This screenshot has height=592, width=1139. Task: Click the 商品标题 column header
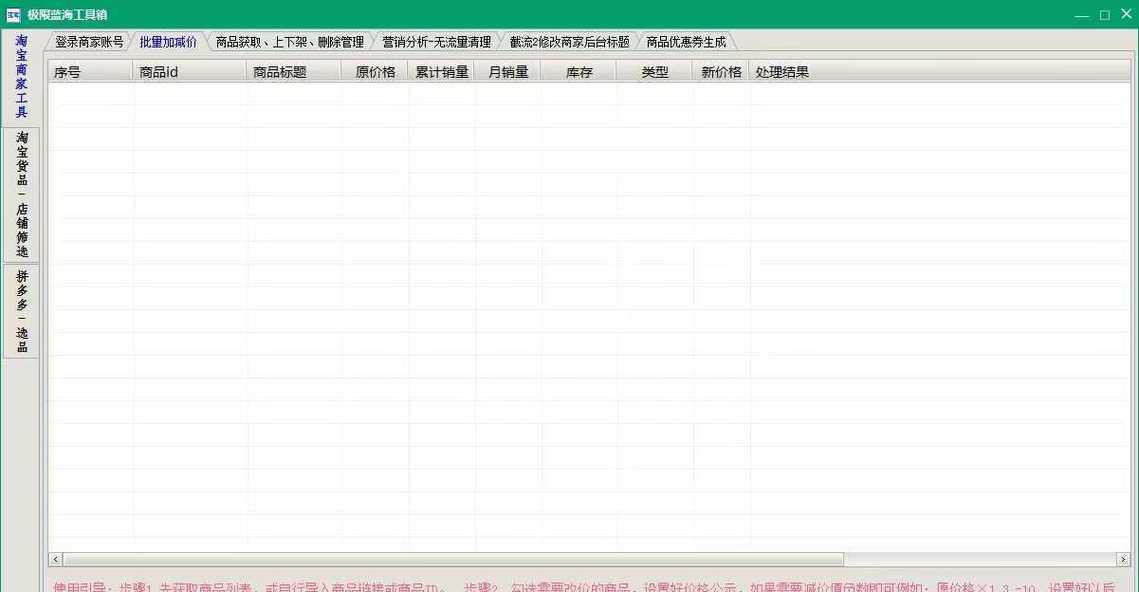[293, 72]
